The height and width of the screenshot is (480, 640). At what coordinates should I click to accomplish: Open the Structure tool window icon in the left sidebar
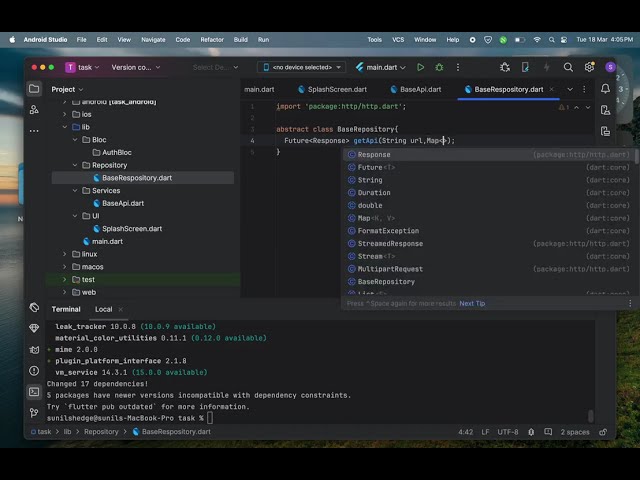point(34,109)
